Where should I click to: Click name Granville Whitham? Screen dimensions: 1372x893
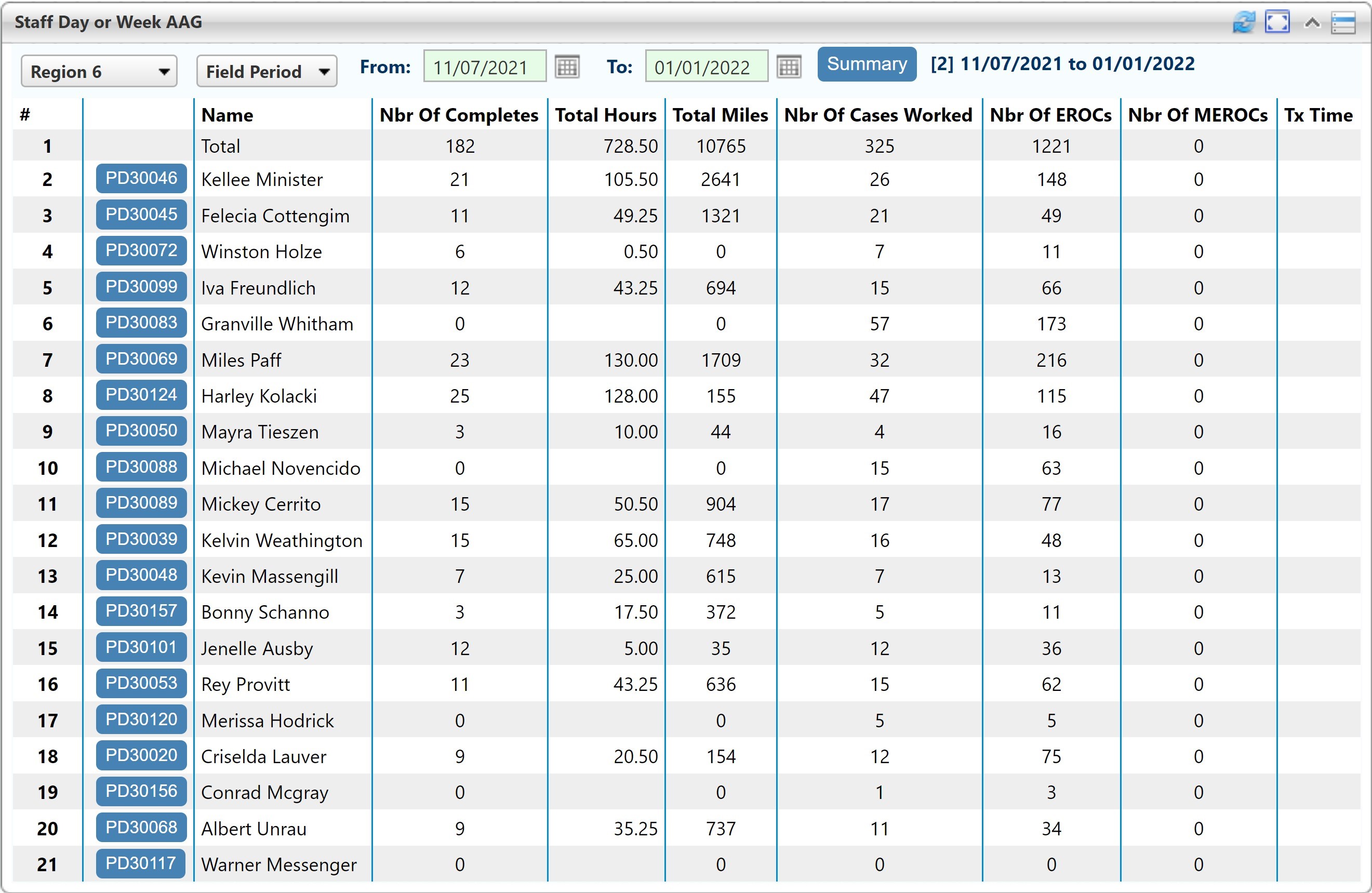coord(277,324)
